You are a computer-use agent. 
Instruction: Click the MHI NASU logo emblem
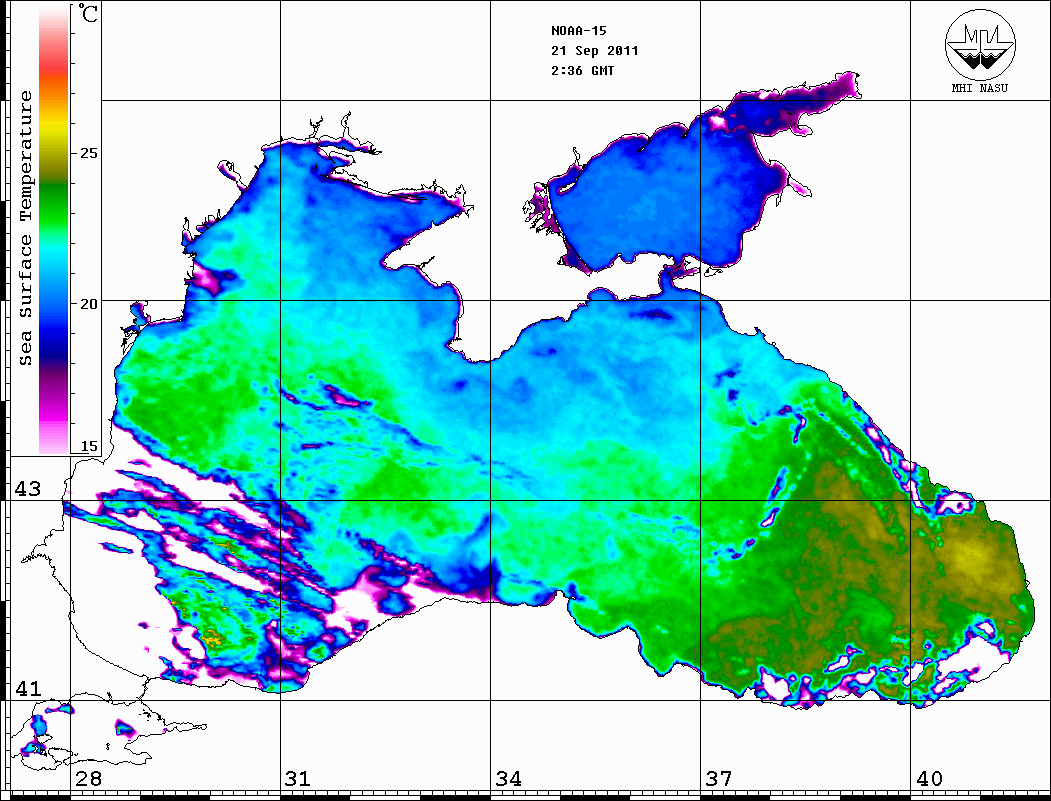[980, 44]
